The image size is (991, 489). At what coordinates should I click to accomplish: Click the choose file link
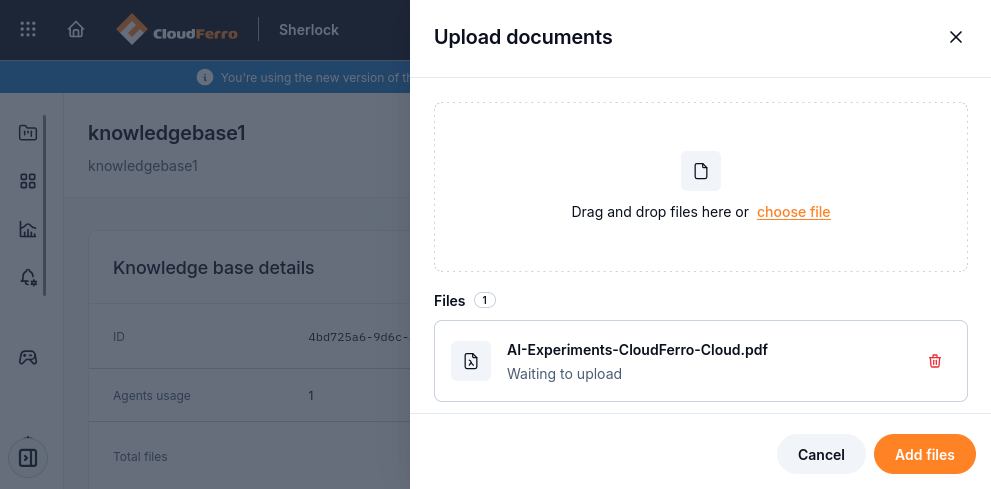[794, 212]
